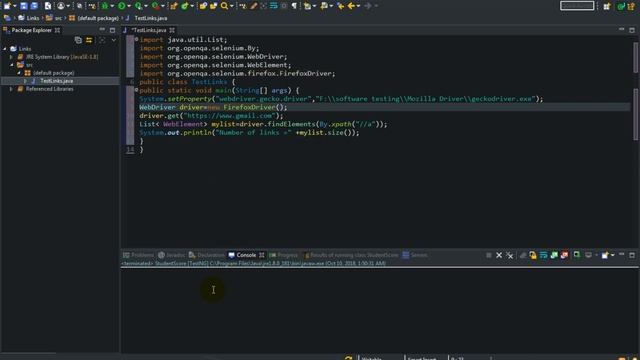Collapse the (default package) tree node
This screenshot has width=640, height=360.
(x=19, y=73)
